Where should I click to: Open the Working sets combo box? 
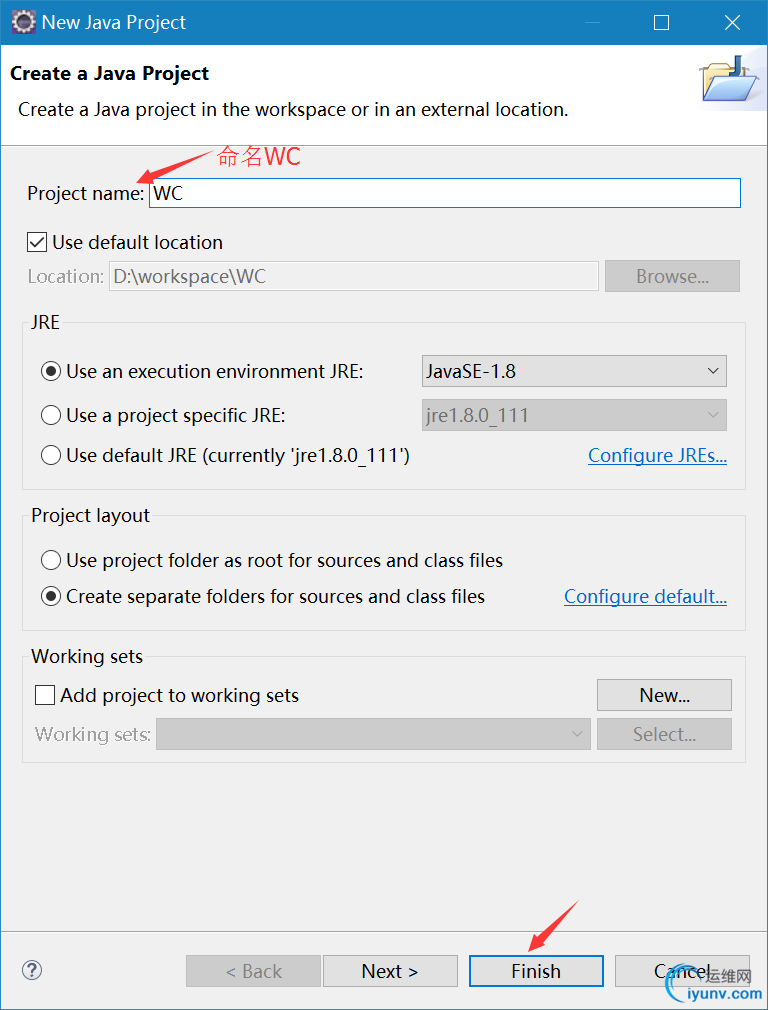373,734
